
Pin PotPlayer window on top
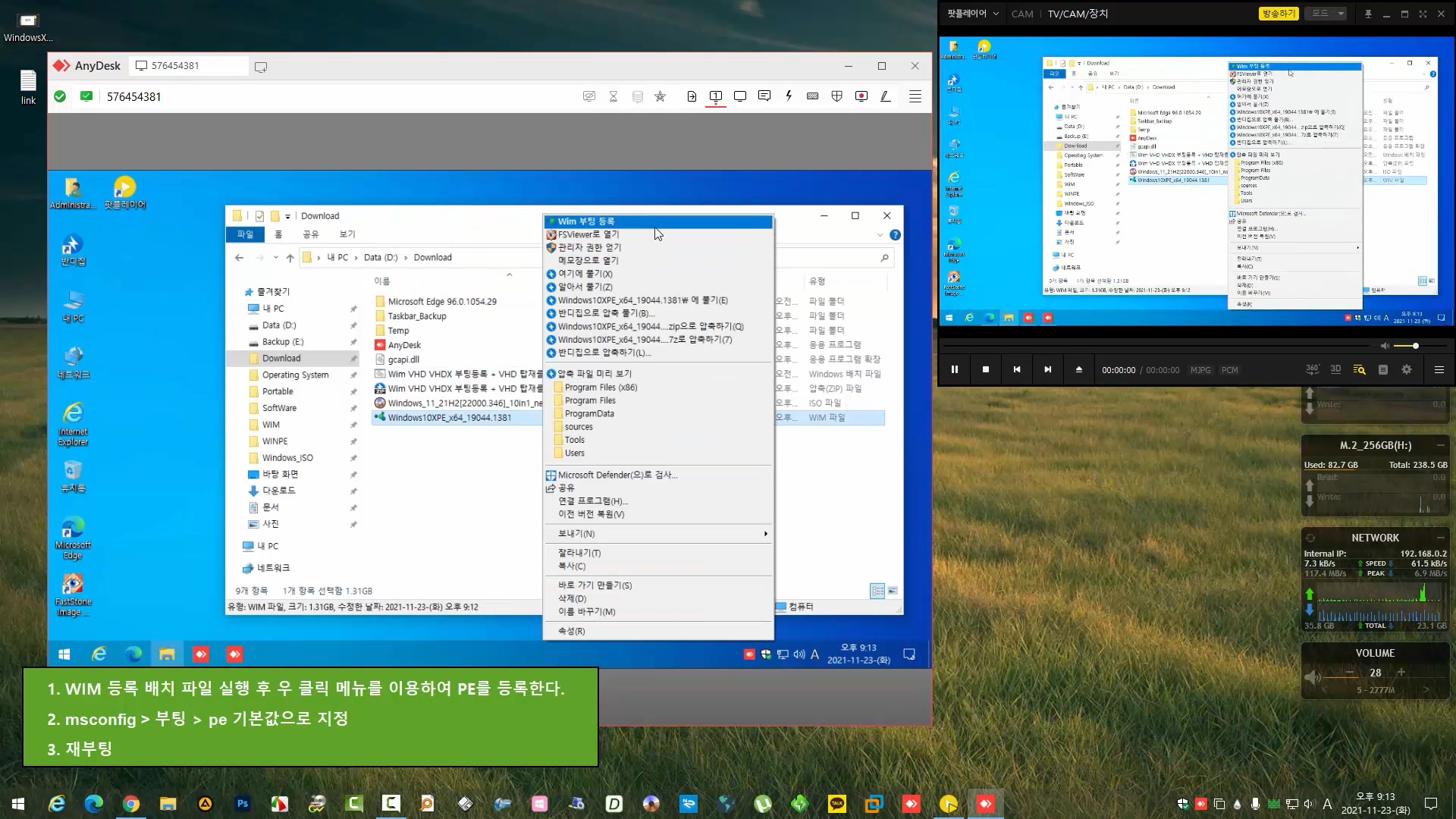[x=1368, y=14]
